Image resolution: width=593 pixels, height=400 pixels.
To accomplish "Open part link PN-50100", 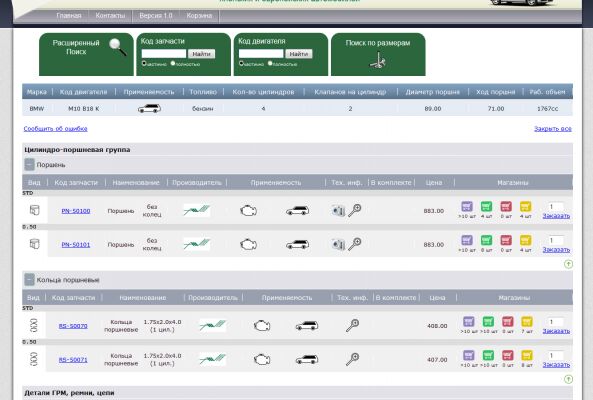I will tap(76, 211).
